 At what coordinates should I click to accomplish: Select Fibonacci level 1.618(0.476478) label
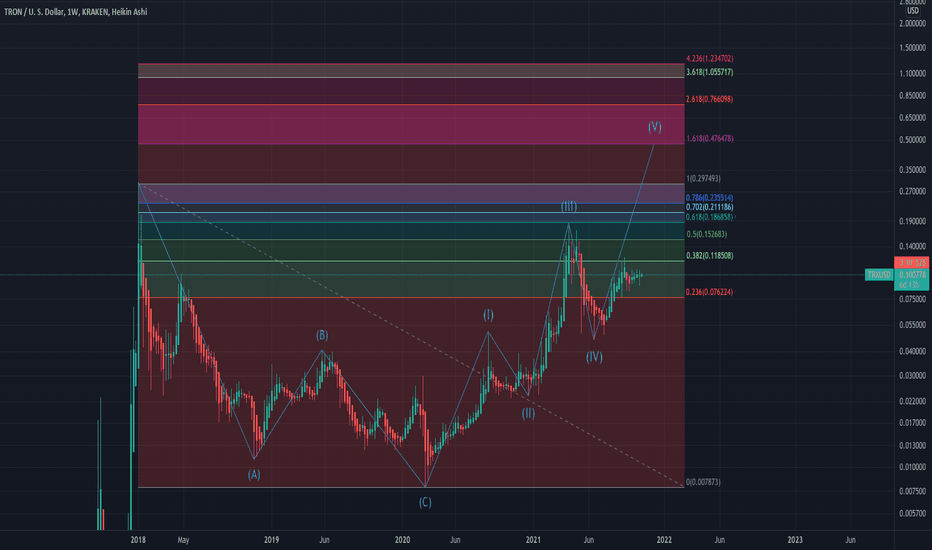pyautogui.click(x=710, y=139)
